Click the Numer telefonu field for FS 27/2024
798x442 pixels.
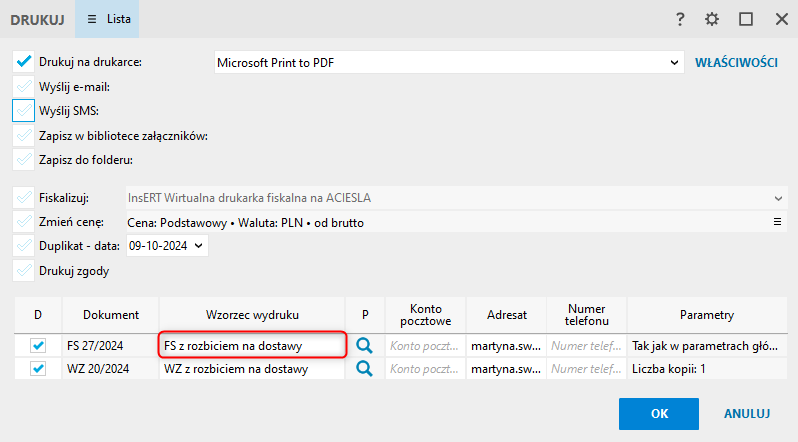pyautogui.click(x=586, y=345)
